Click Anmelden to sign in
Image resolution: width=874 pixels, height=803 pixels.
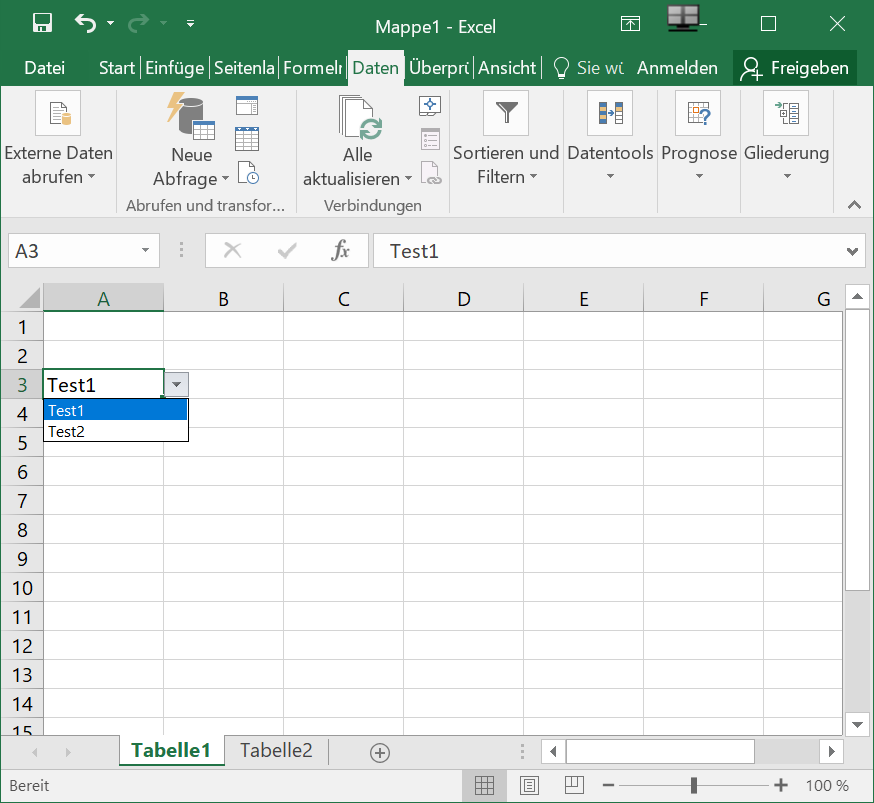pos(677,68)
